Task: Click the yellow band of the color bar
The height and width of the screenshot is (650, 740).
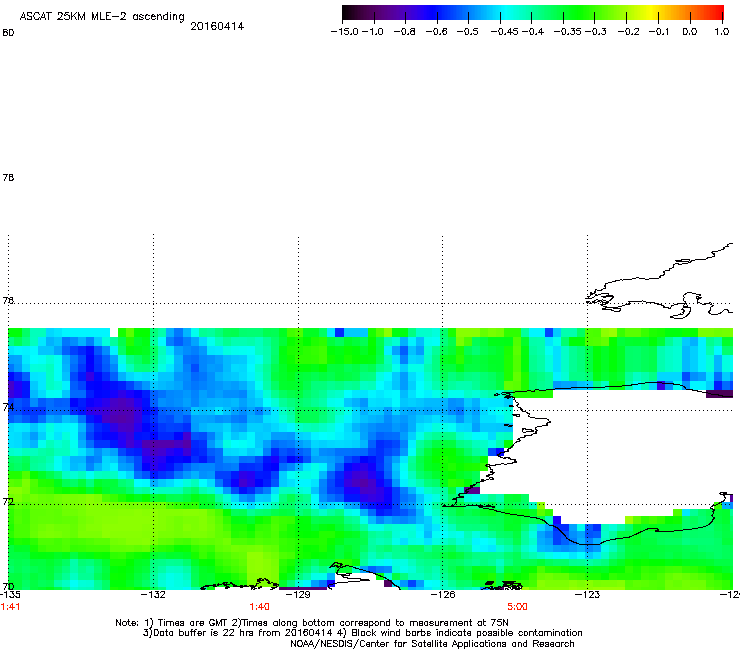Action: (654, 13)
